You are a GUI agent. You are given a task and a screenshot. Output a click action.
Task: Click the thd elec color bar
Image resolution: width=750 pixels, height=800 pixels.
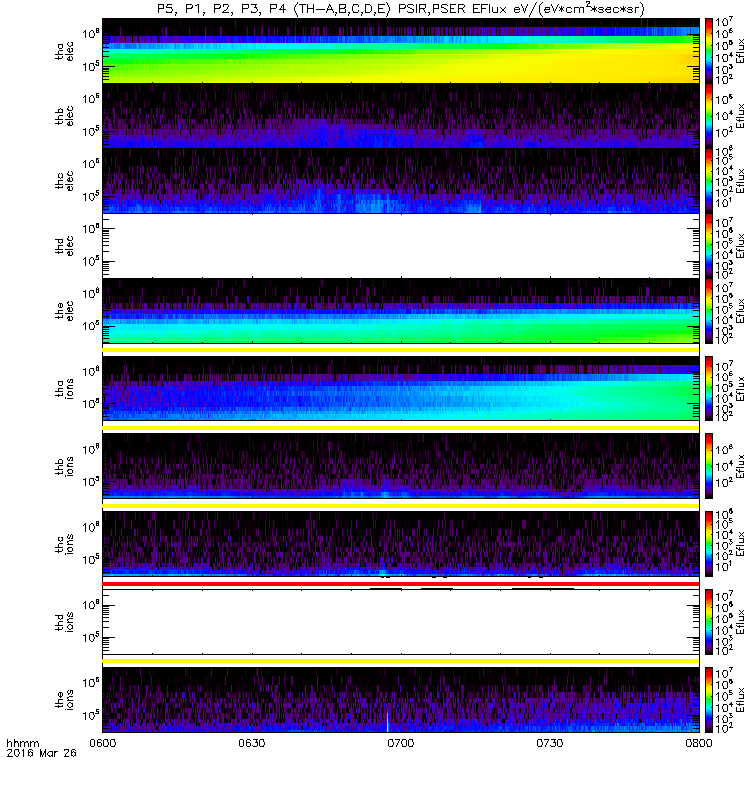coord(709,245)
